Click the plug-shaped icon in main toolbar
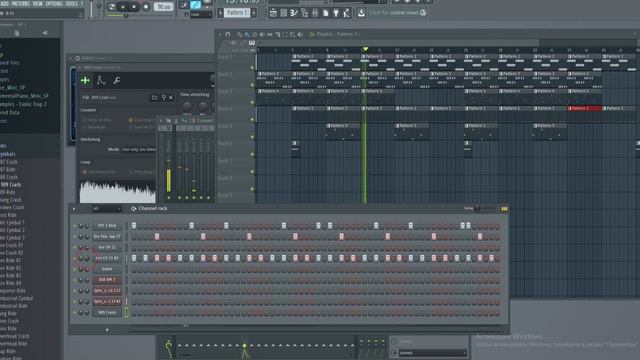The height and width of the screenshot is (360, 640). 336,13
